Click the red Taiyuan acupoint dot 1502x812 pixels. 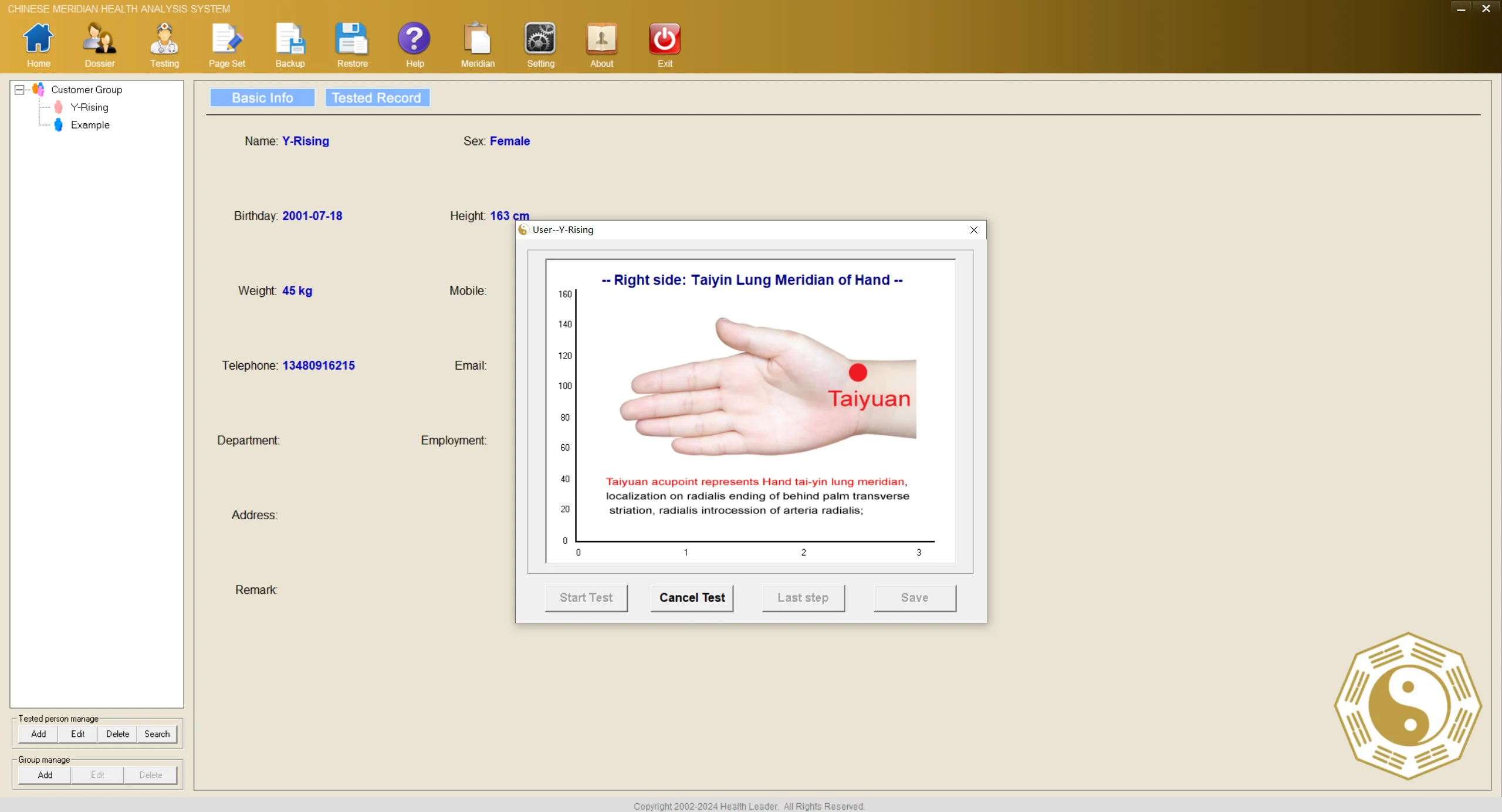[857, 373]
